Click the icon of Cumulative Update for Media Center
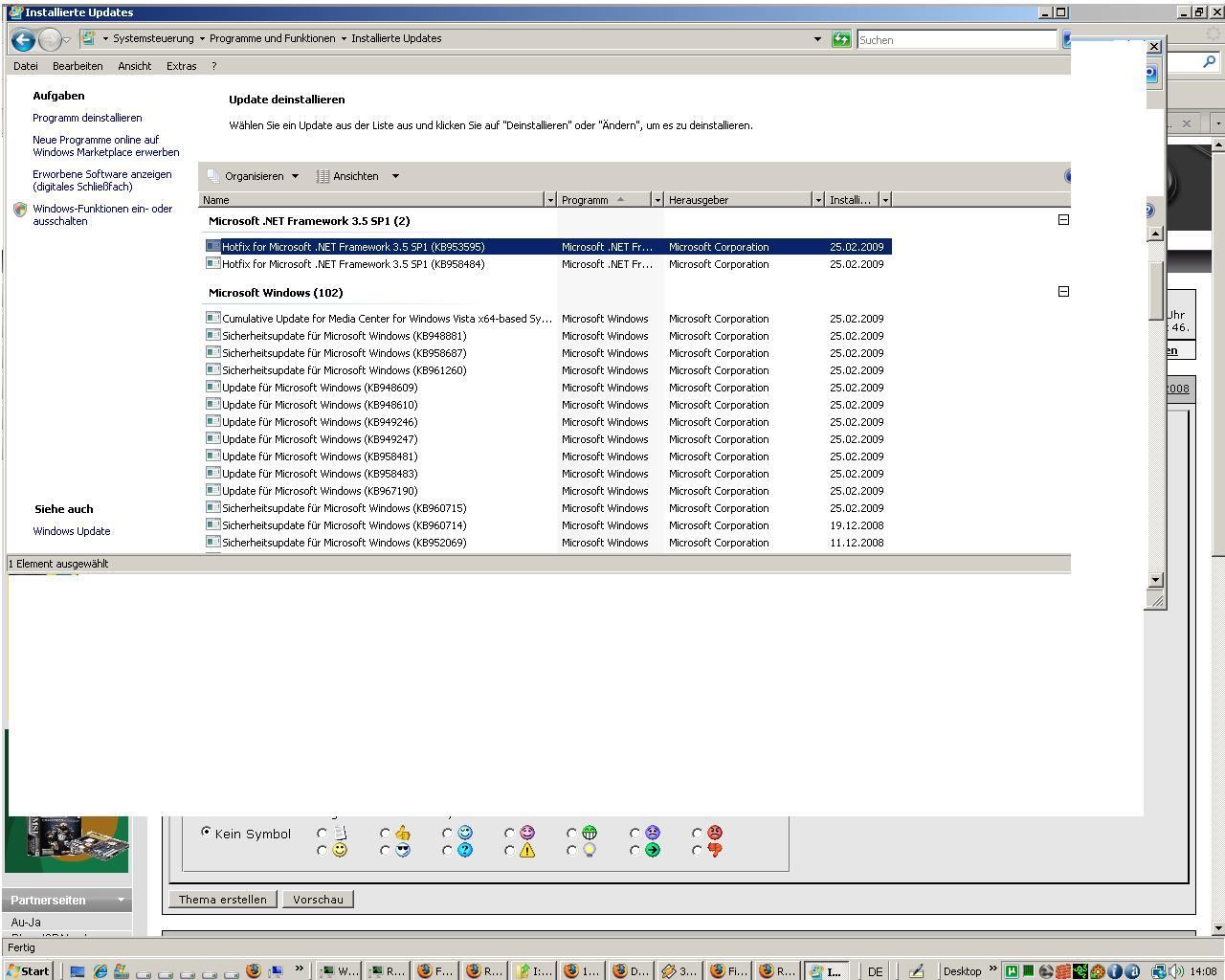The width and height of the screenshot is (1225, 980). pos(213,318)
